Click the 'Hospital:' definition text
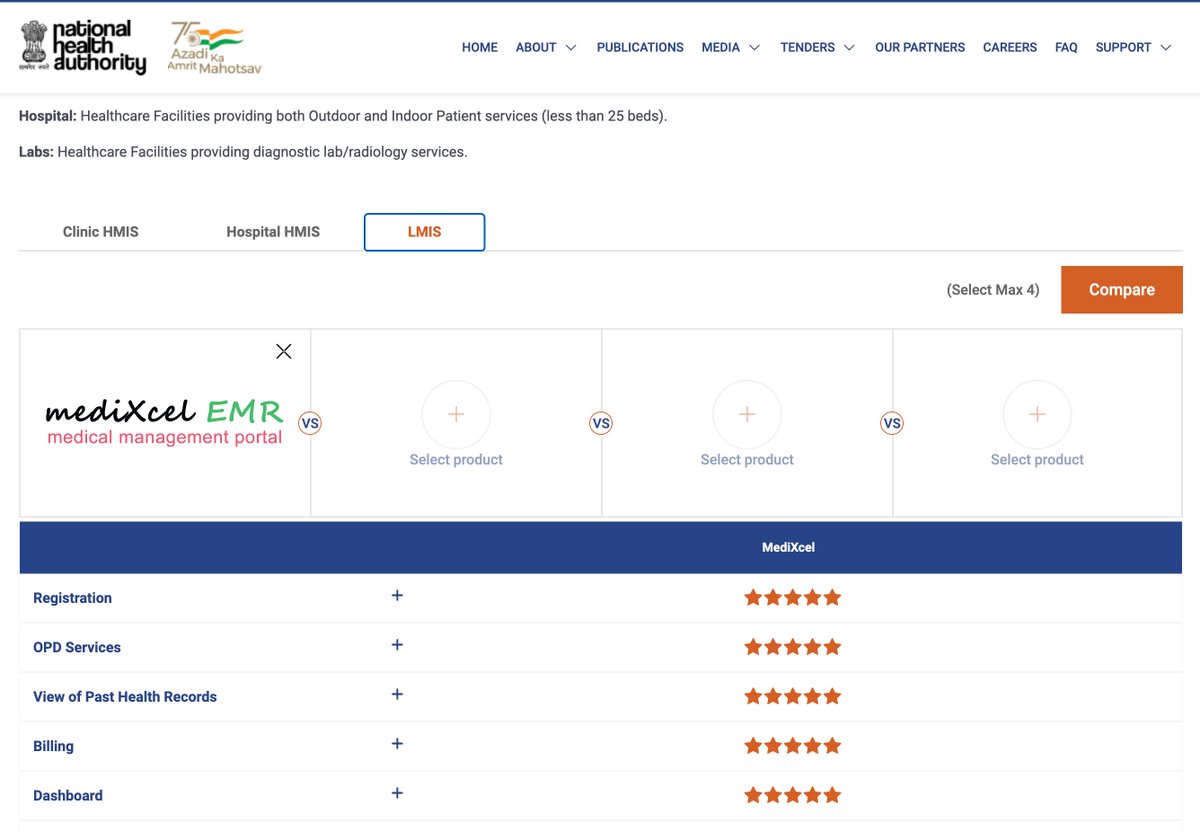1200x832 pixels. [x=343, y=116]
